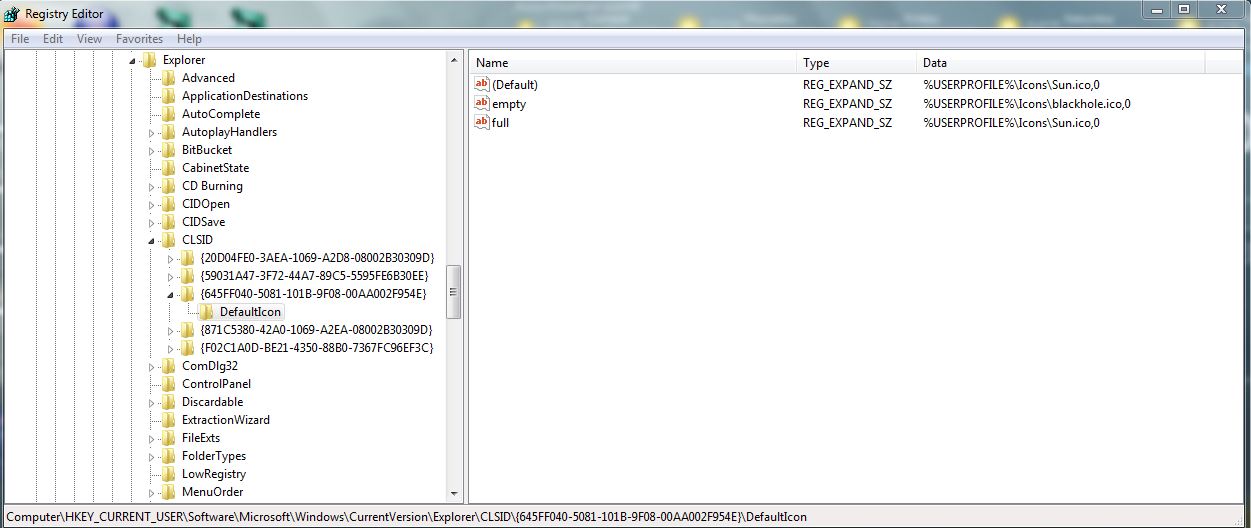
Task: Click the Explorer folder icon
Action: tap(150, 60)
